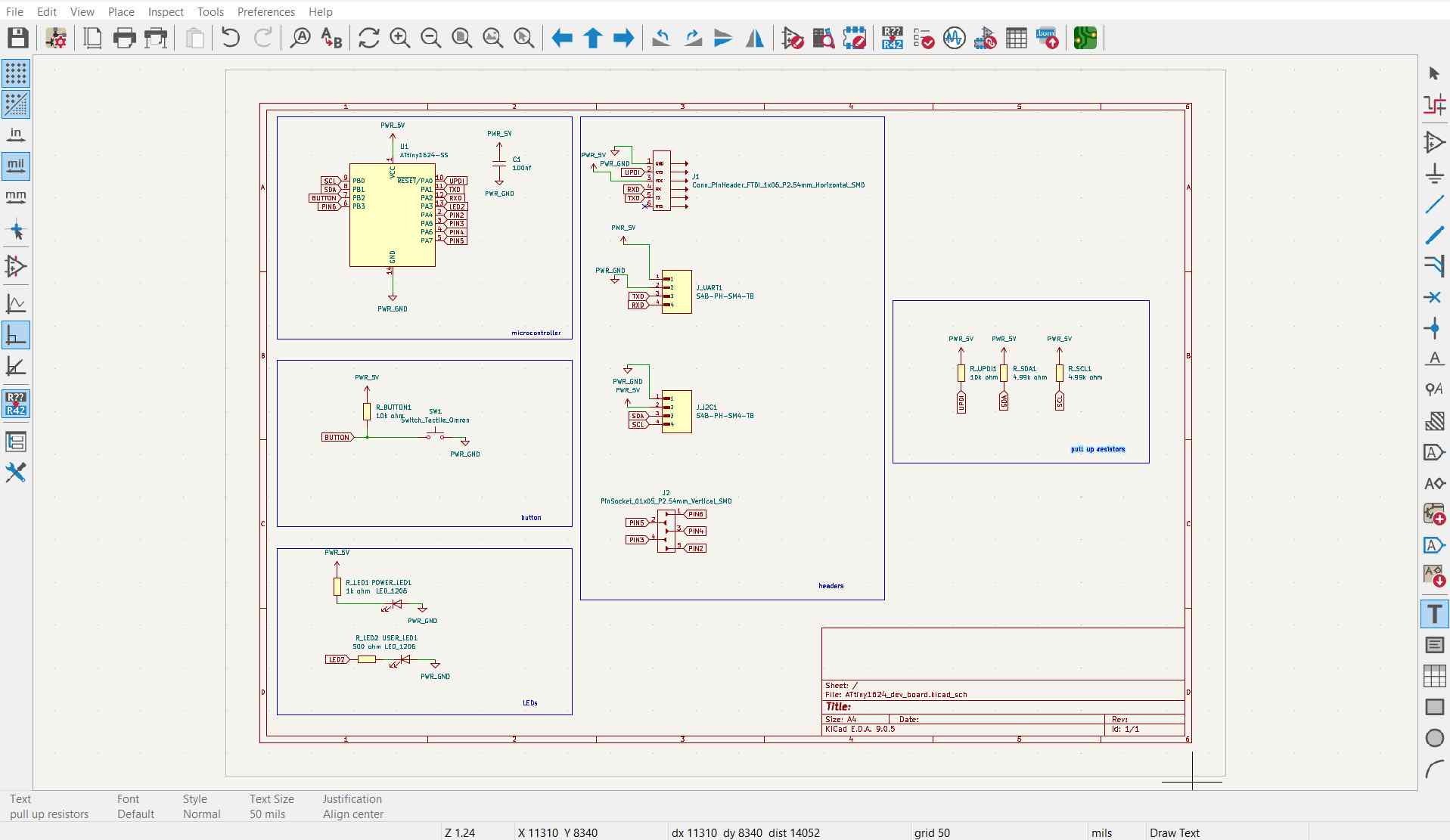This screenshot has width=1450, height=840.
Task: Open the Help menu
Action: 321,11
